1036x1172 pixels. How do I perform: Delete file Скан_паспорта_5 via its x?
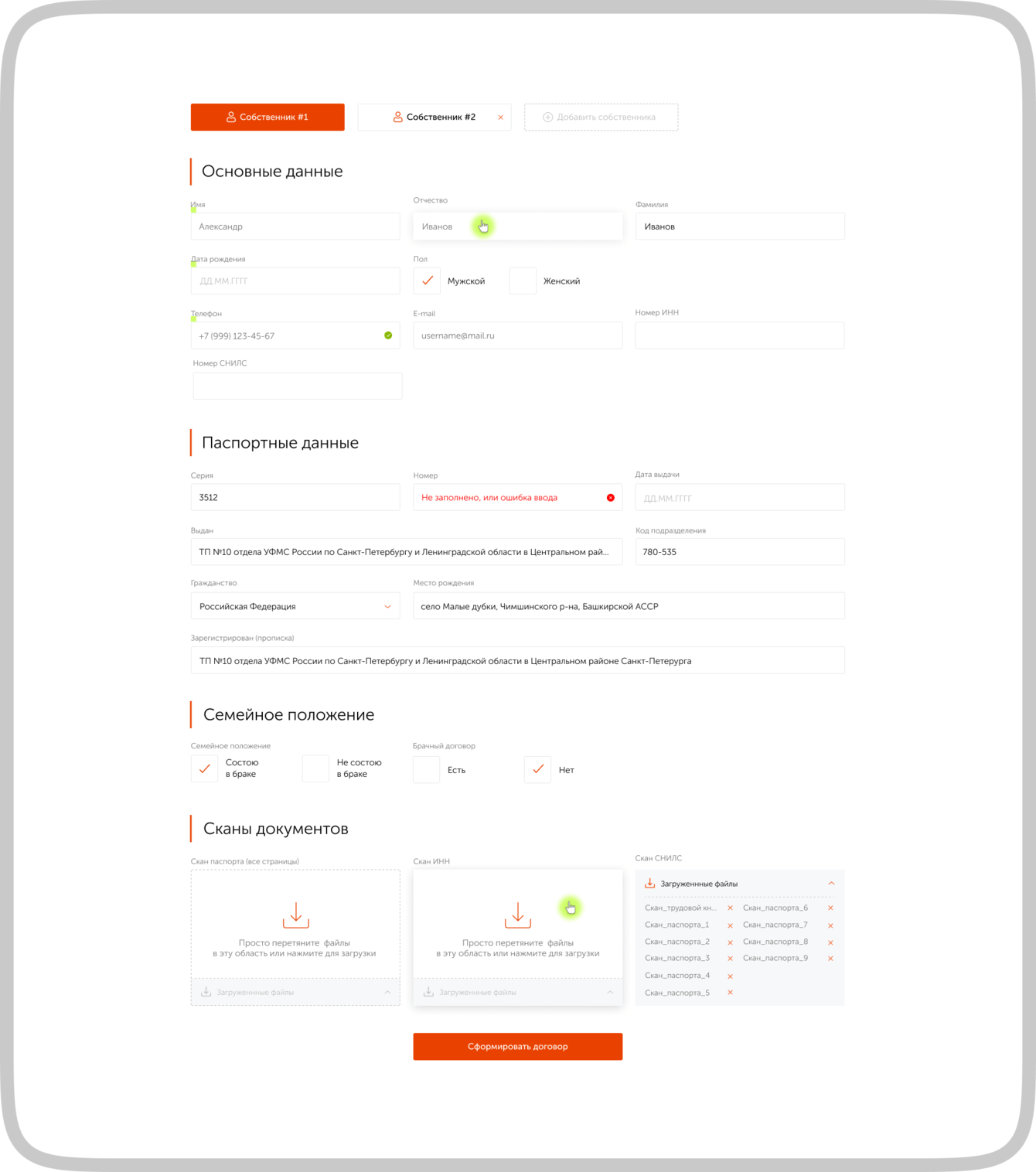pyautogui.click(x=730, y=993)
